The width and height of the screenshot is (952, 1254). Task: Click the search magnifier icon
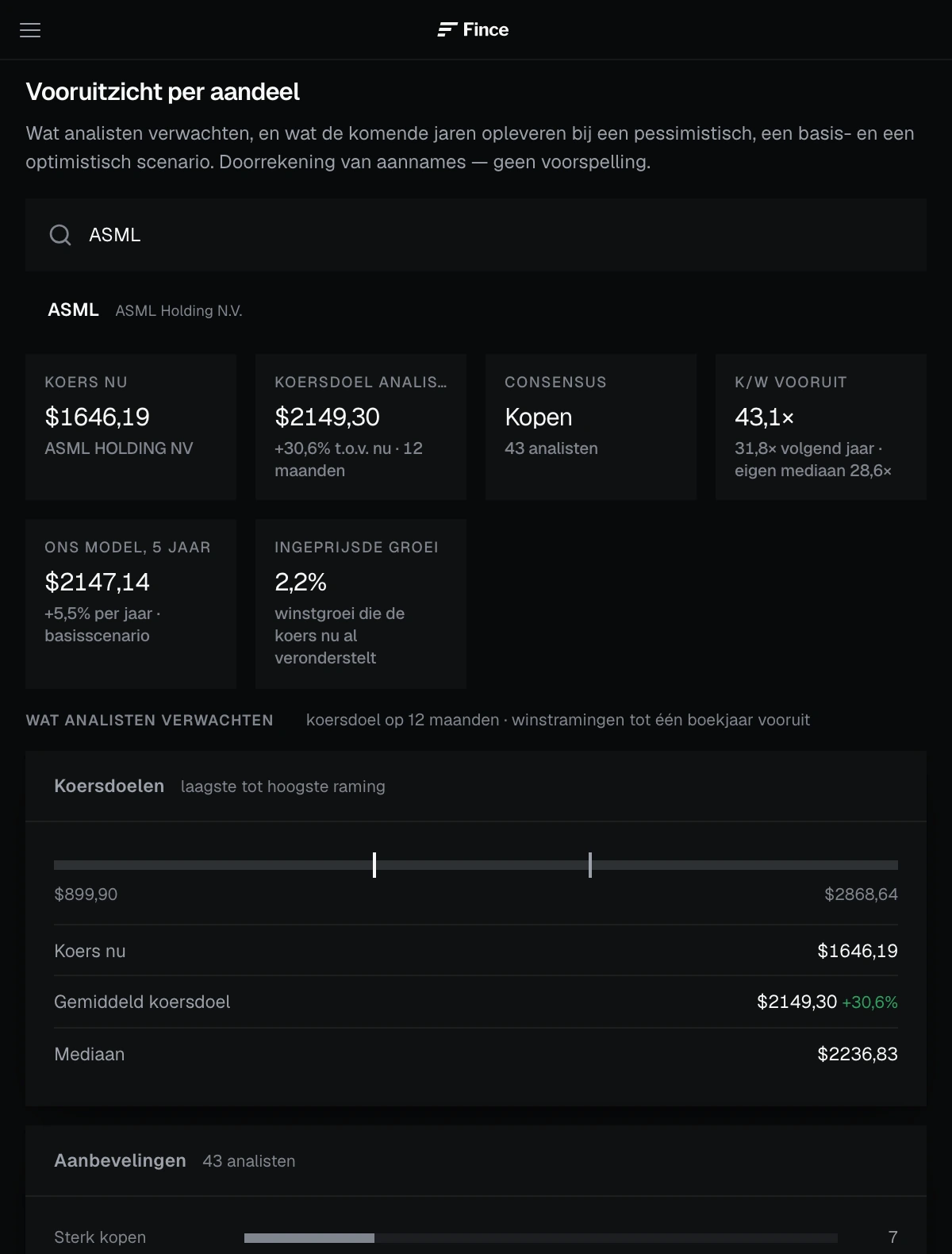tap(60, 235)
